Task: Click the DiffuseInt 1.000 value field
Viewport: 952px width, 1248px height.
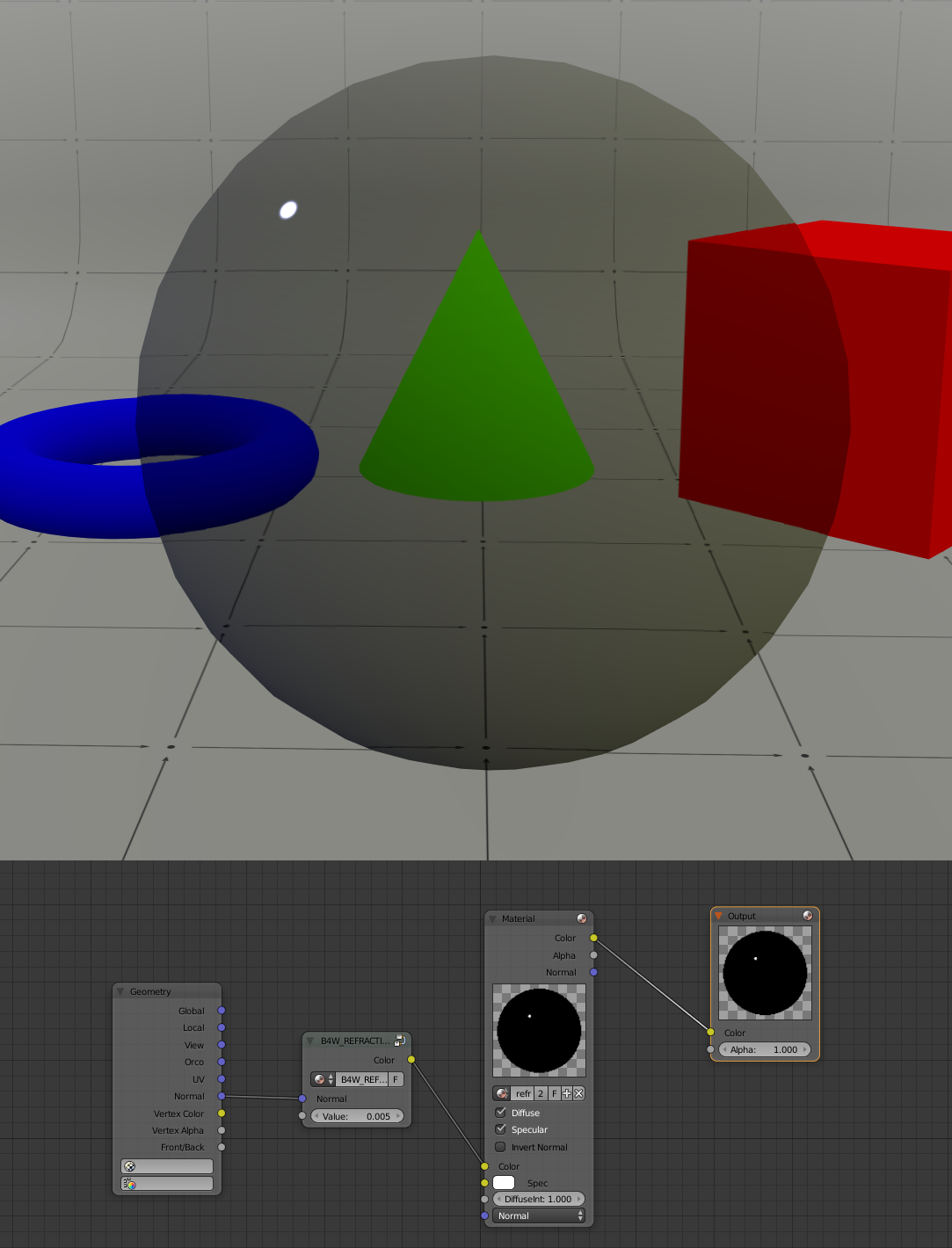Action: tap(538, 1199)
